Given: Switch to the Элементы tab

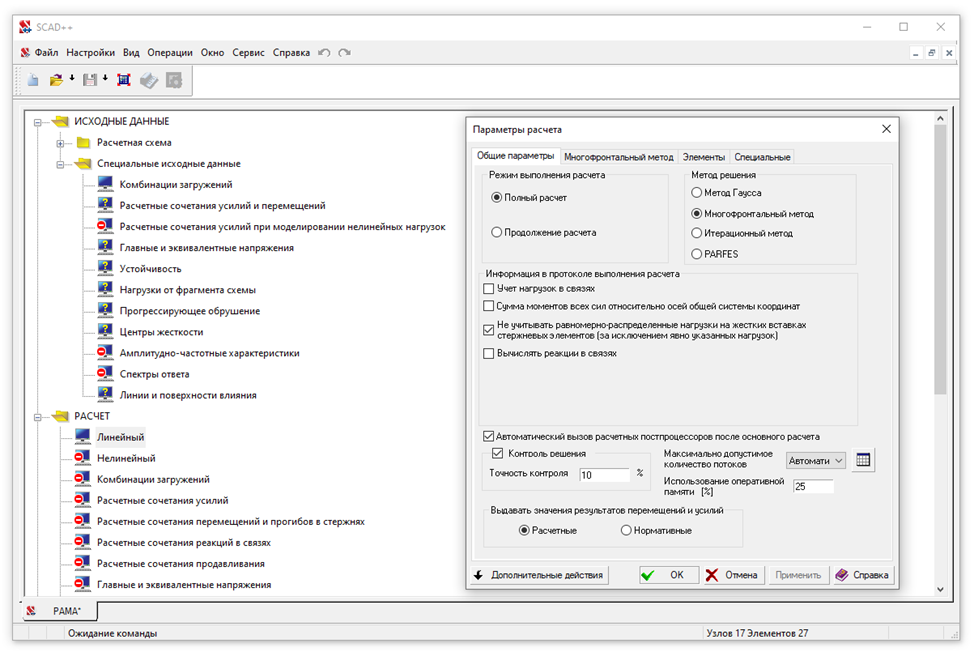Looking at the screenshot, I should 704,157.
